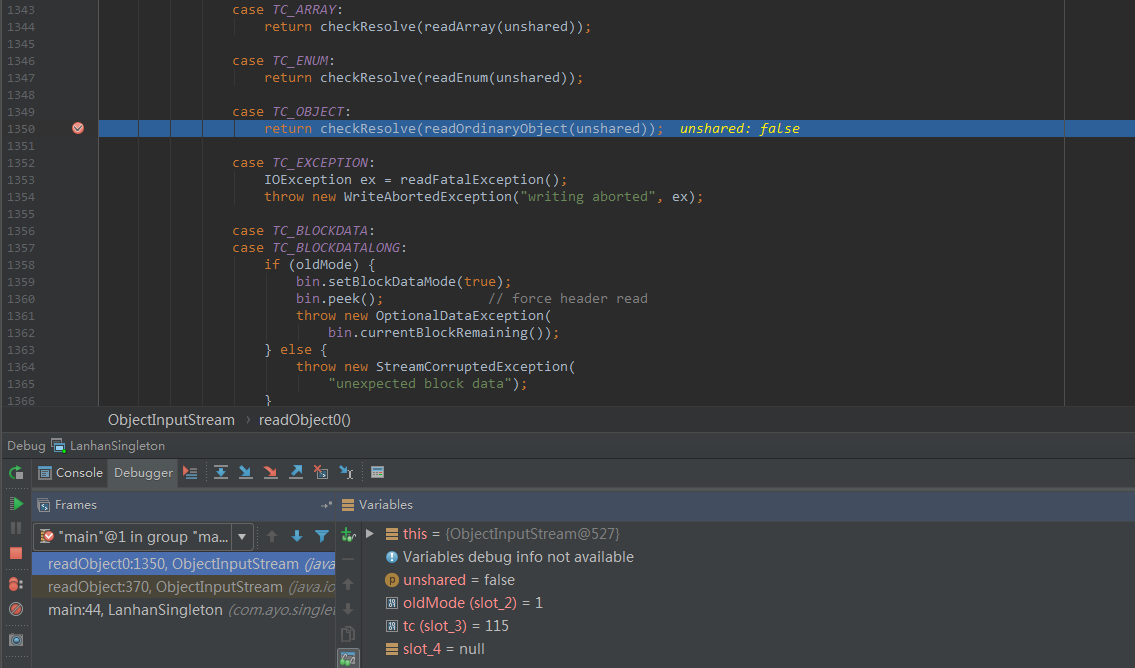Open View Breakpoints dialog icon

click(x=16, y=583)
